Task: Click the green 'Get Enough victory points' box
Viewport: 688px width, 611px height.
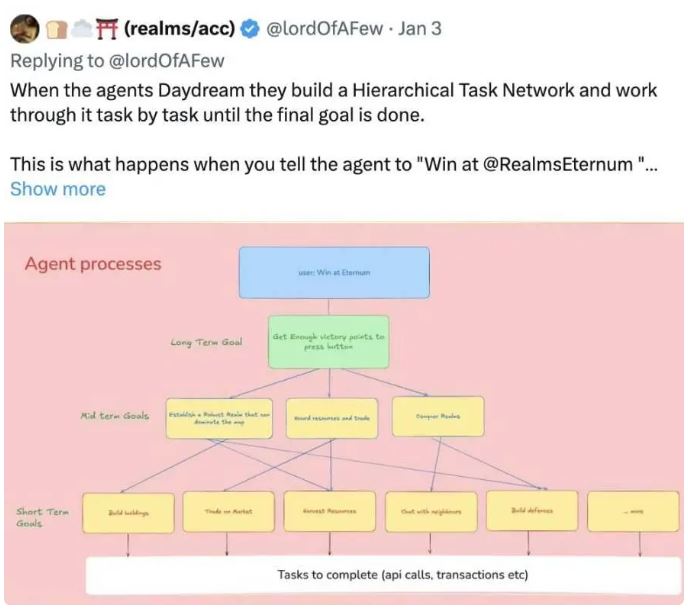Action: click(x=328, y=342)
